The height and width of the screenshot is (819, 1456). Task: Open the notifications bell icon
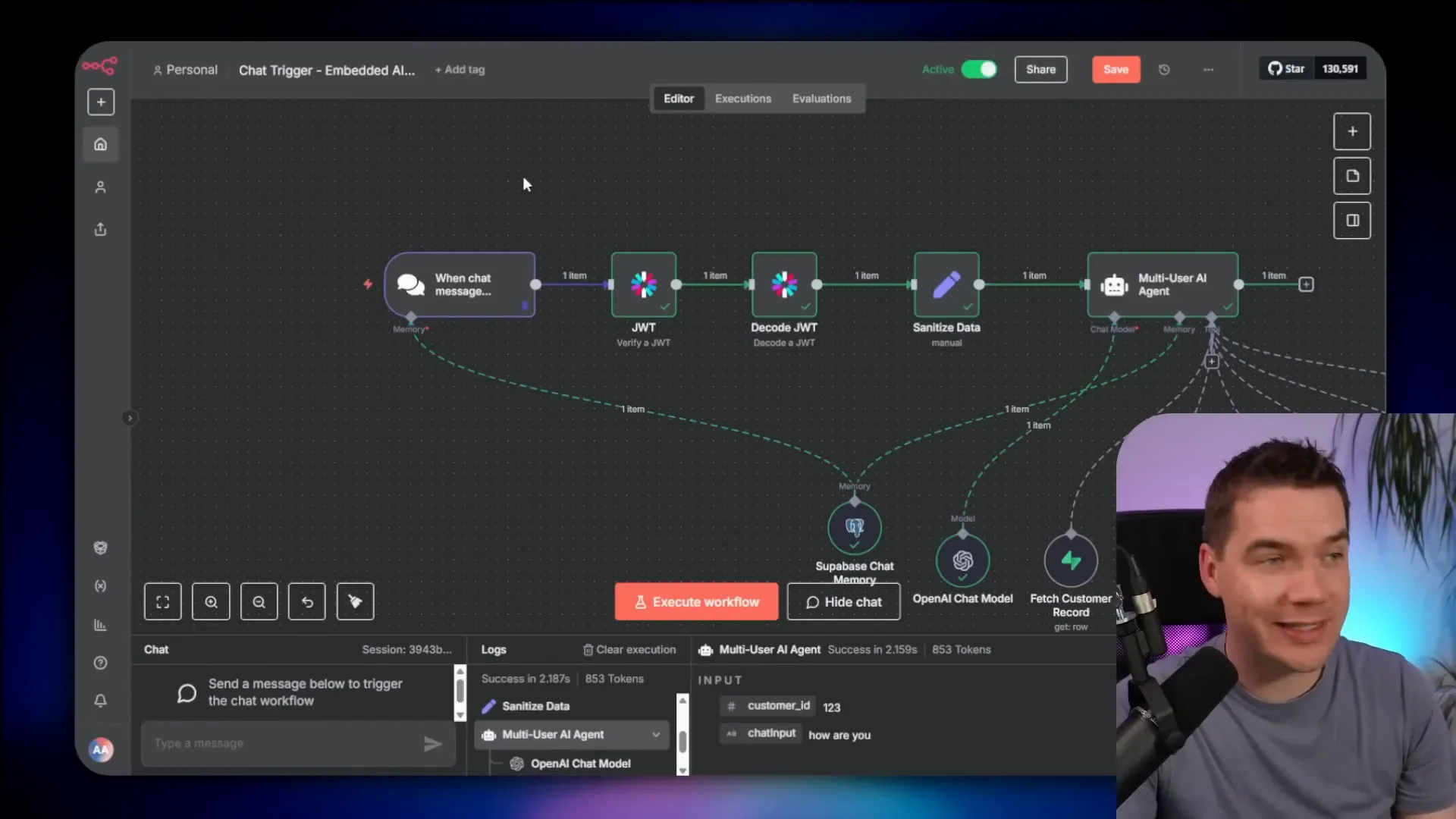click(x=100, y=701)
